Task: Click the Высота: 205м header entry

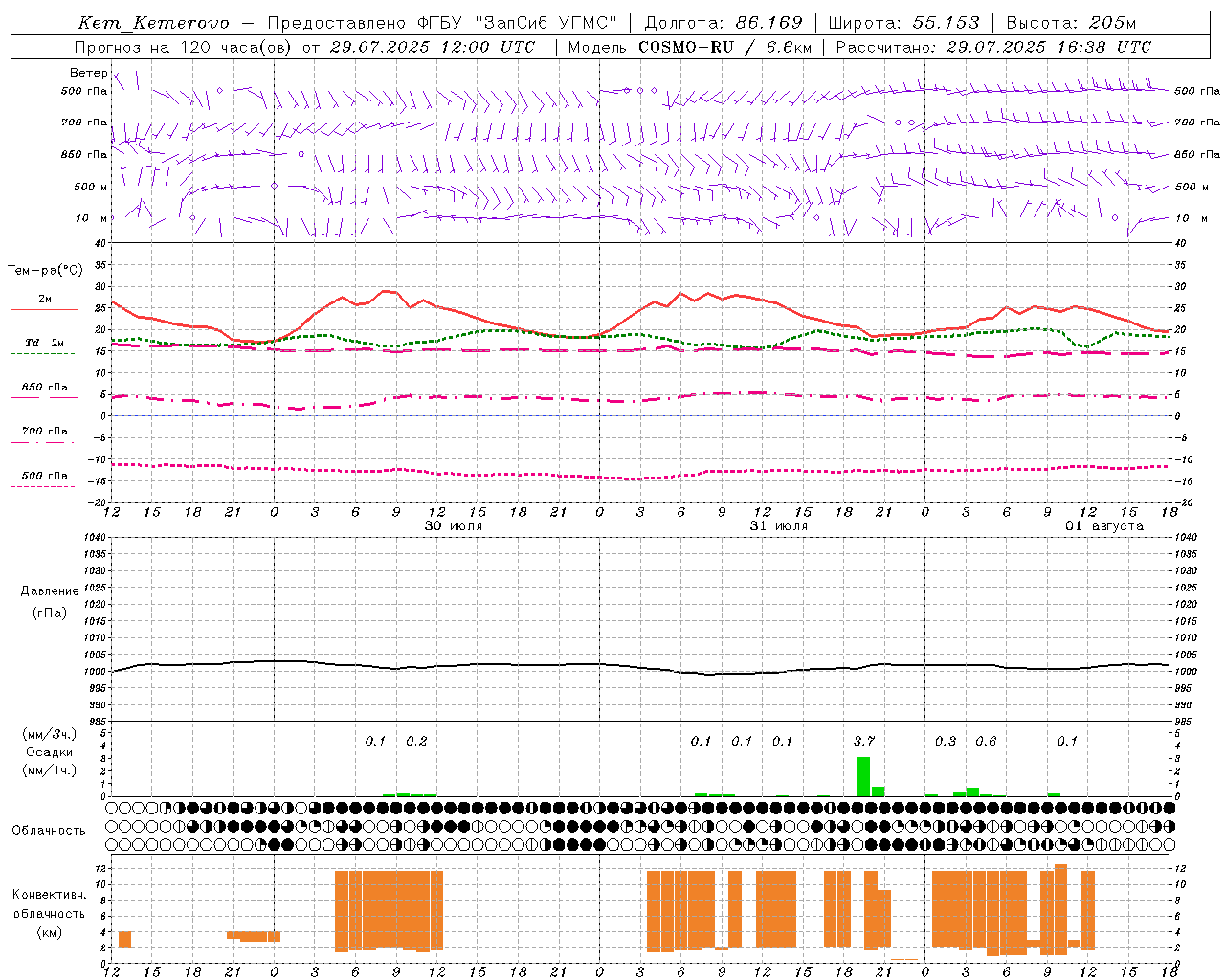Action: 1072,23
